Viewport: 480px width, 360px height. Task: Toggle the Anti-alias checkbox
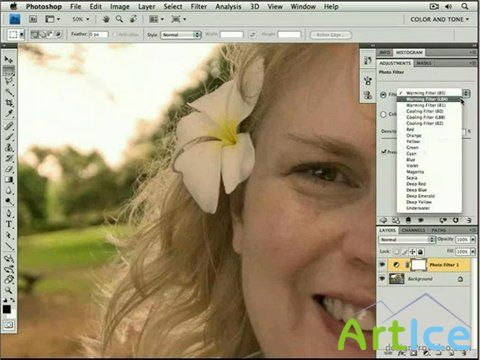[115, 34]
